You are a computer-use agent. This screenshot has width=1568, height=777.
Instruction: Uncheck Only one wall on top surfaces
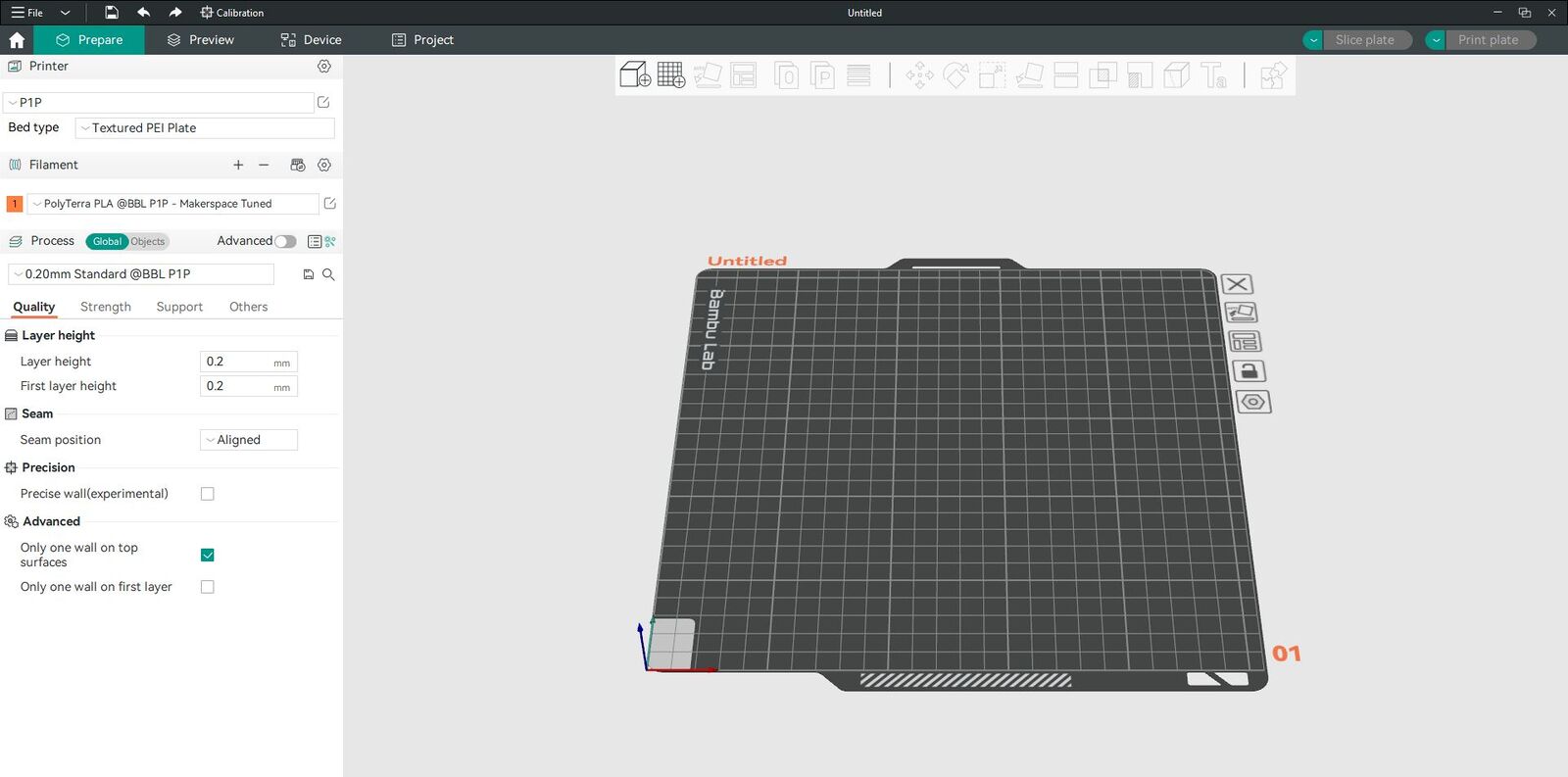coord(208,556)
